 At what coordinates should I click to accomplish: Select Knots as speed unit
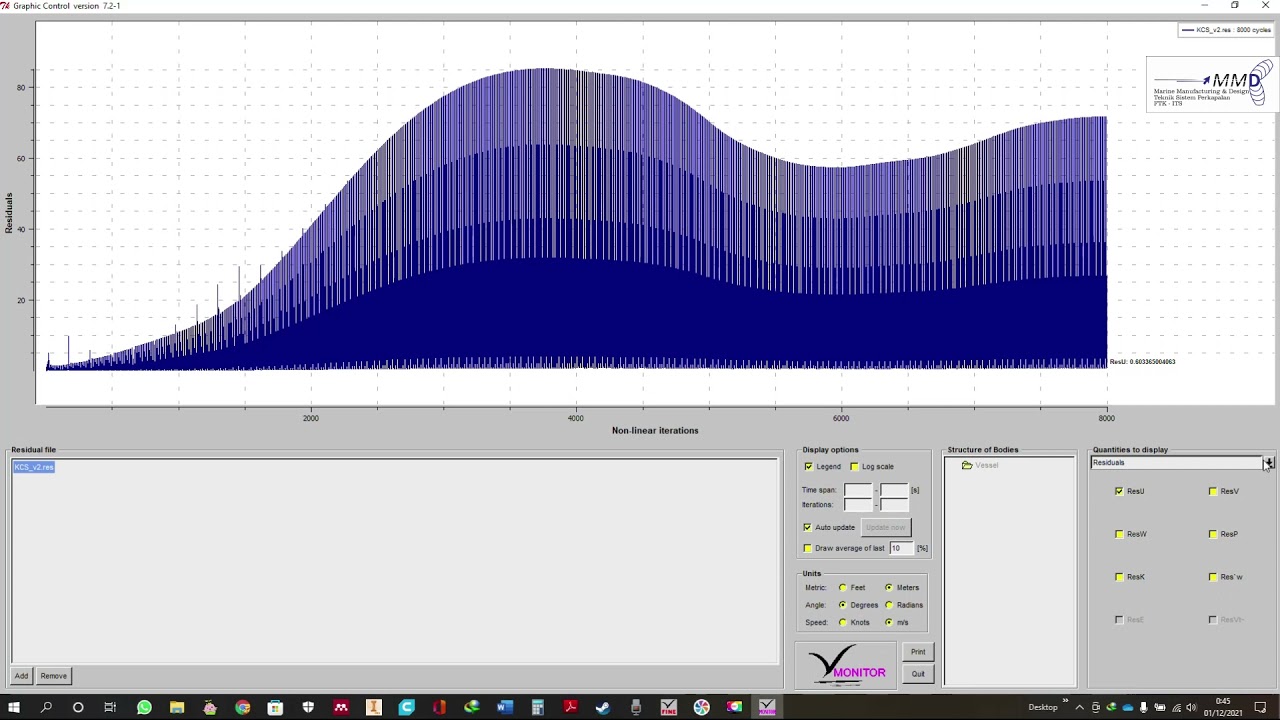coord(843,622)
